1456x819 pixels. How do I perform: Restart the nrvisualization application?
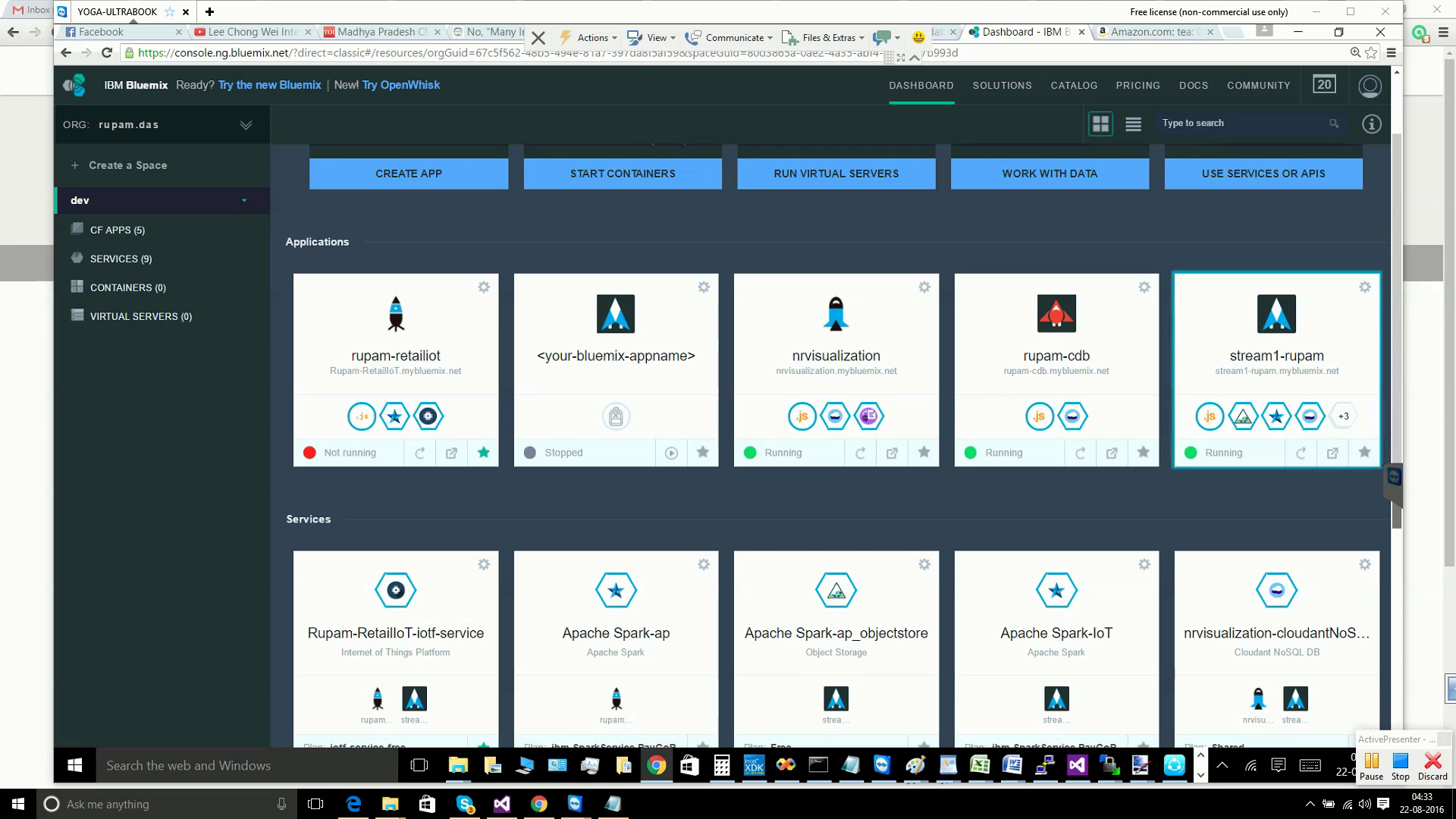[860, 453]
